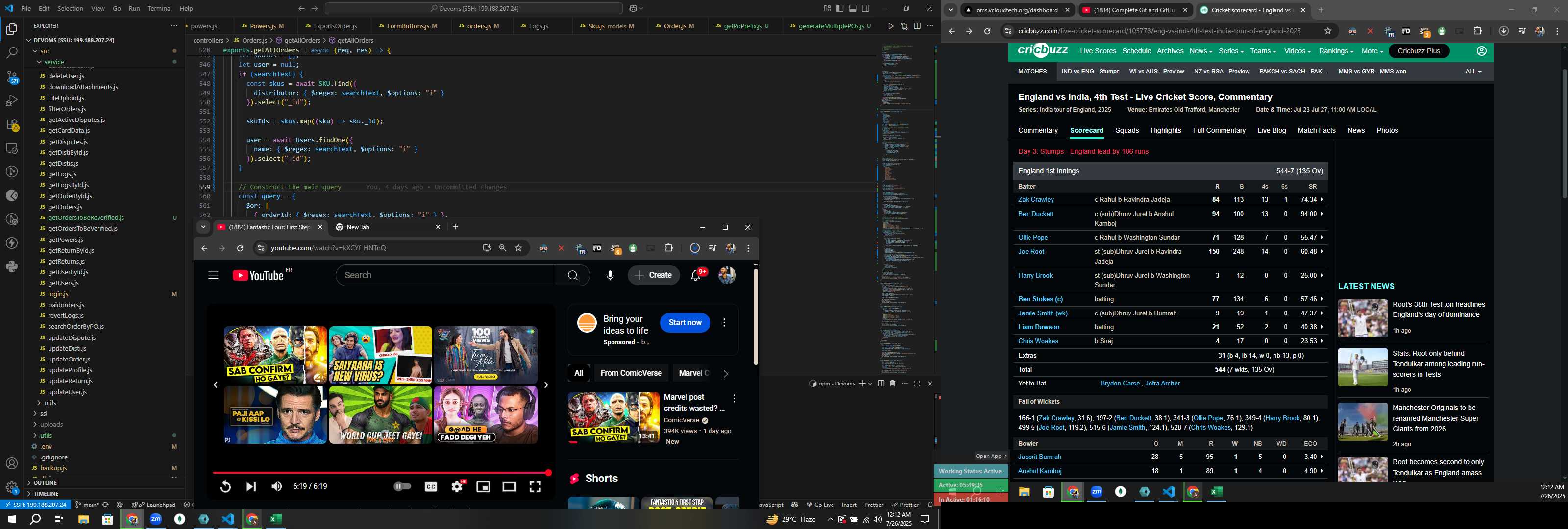Open Remote Explorer in VS Code activity bar

coord(12,148)
